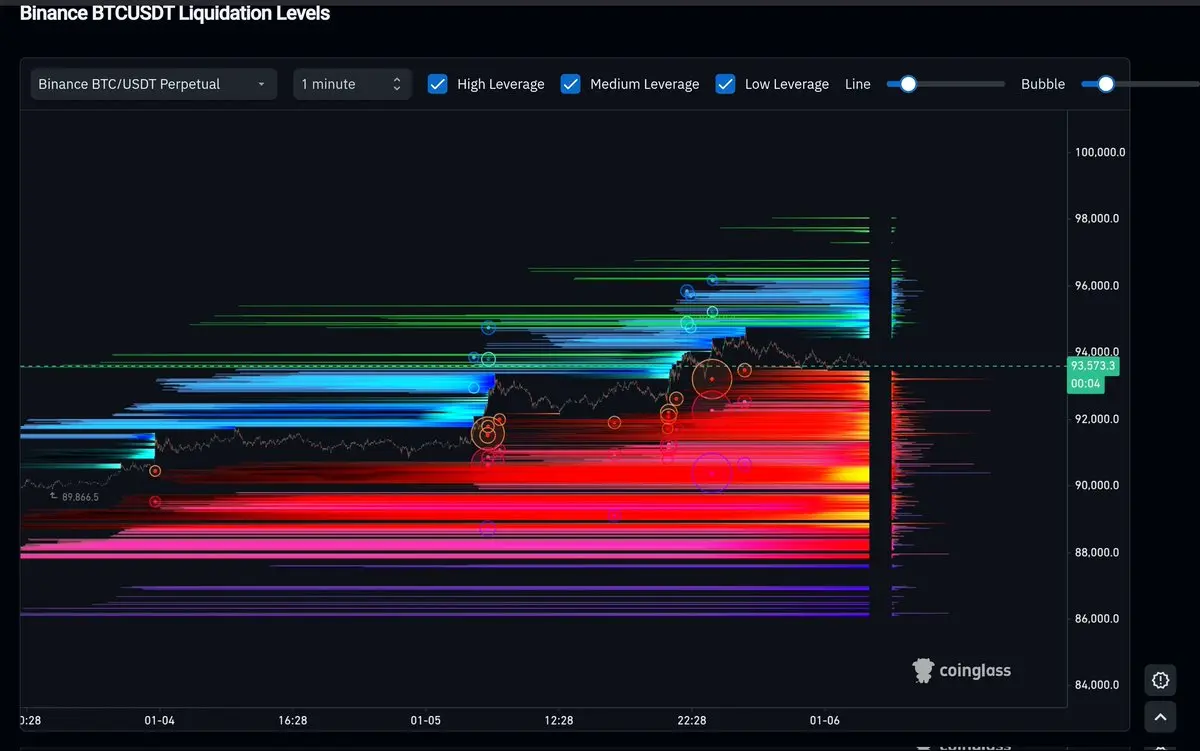Click the 86,000.0 price axis label
Screen dimensions: 1200x751
1097,619
